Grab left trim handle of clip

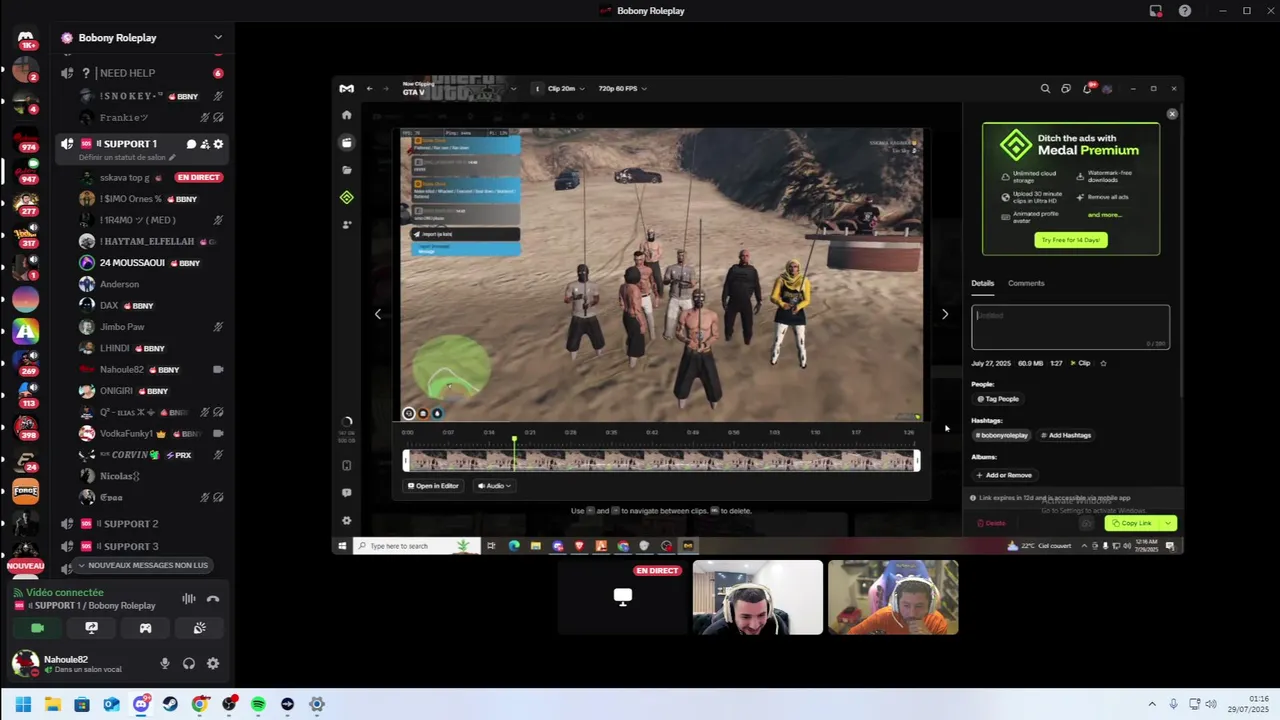point(406,460)
